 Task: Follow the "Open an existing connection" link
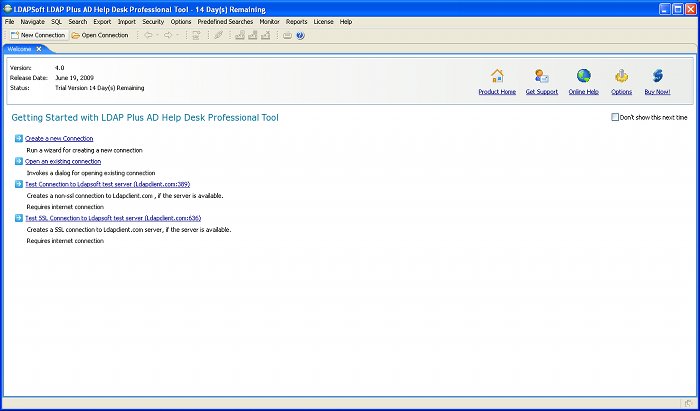[x=63, y=161]
